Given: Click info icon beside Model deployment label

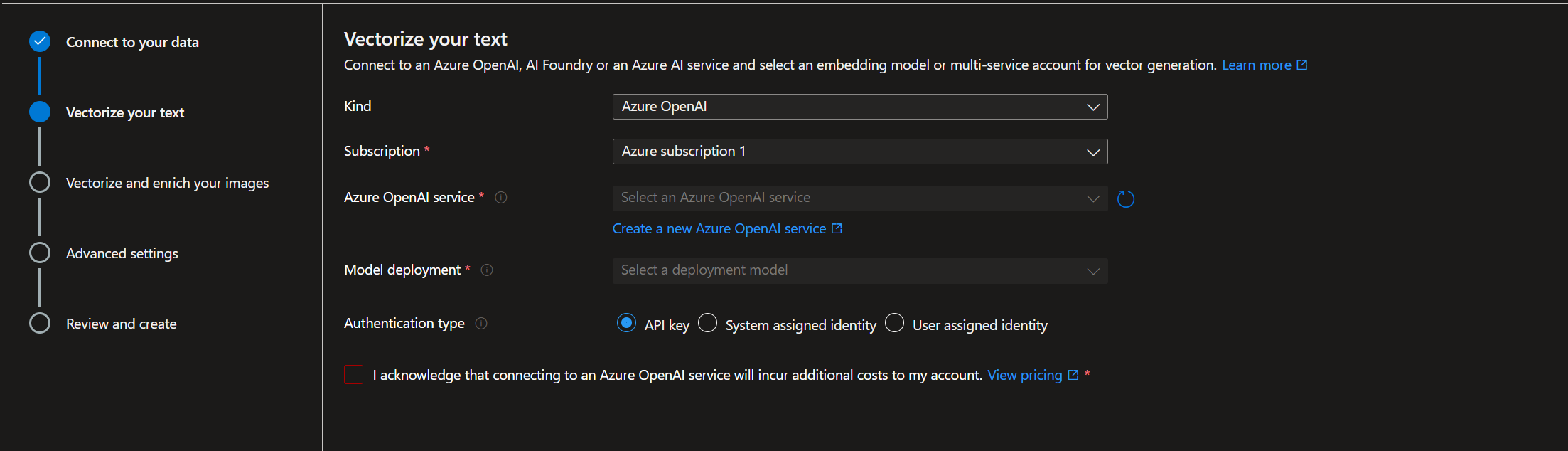Looking at the screenshot, I should pos(487,270).
